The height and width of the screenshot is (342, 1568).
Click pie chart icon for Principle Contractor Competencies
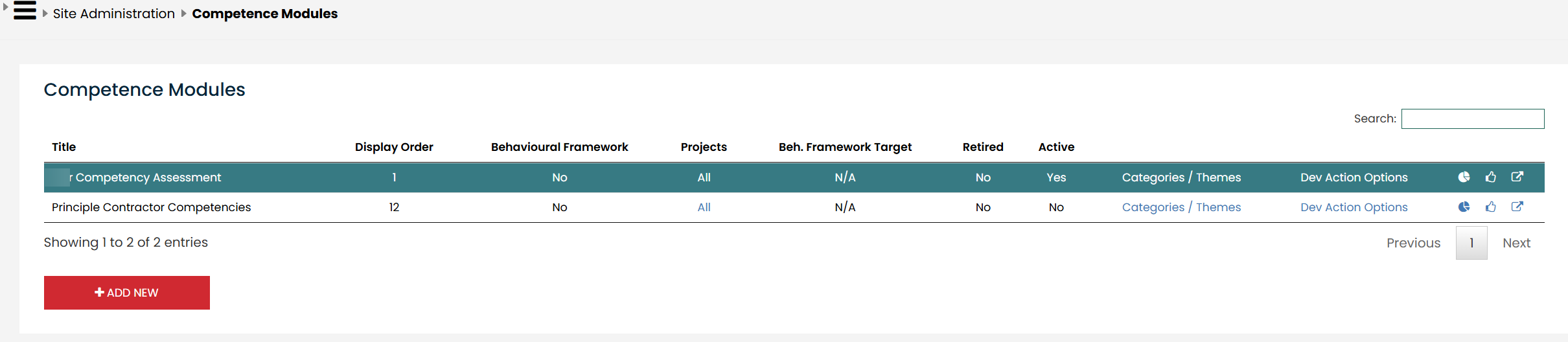1464,207
